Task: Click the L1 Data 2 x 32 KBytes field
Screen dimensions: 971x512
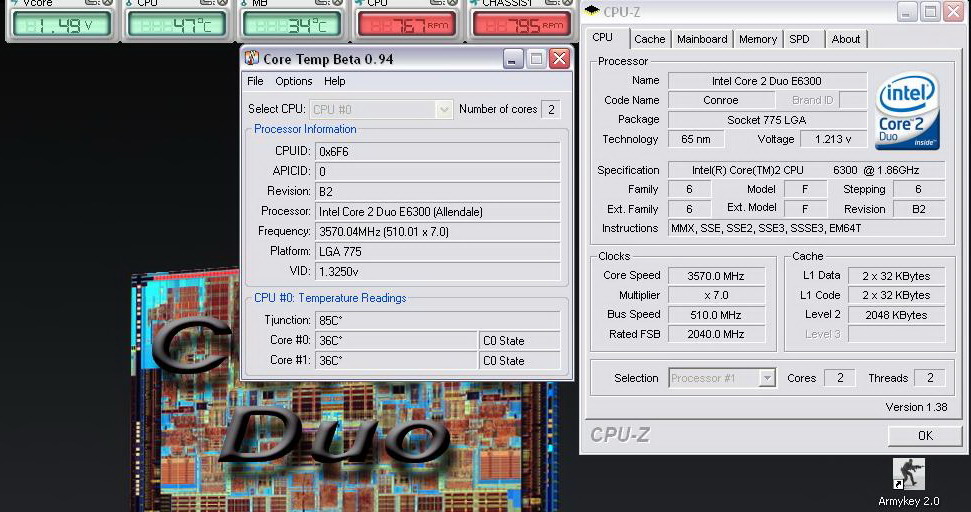Action: pyautogui.click(x=896, y=276)
